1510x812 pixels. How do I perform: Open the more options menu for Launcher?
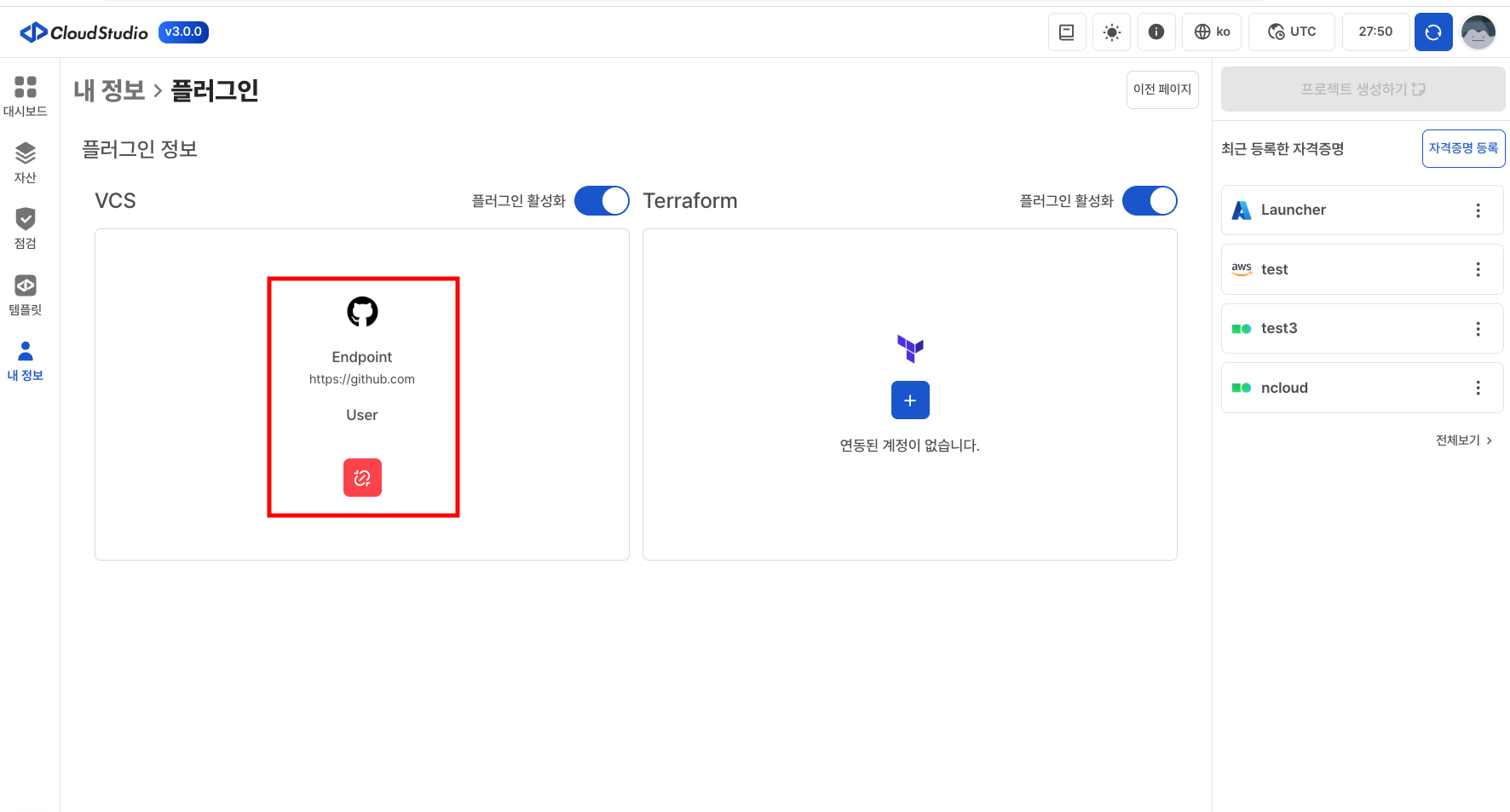pyautogui.click(x=1478, y=210)
